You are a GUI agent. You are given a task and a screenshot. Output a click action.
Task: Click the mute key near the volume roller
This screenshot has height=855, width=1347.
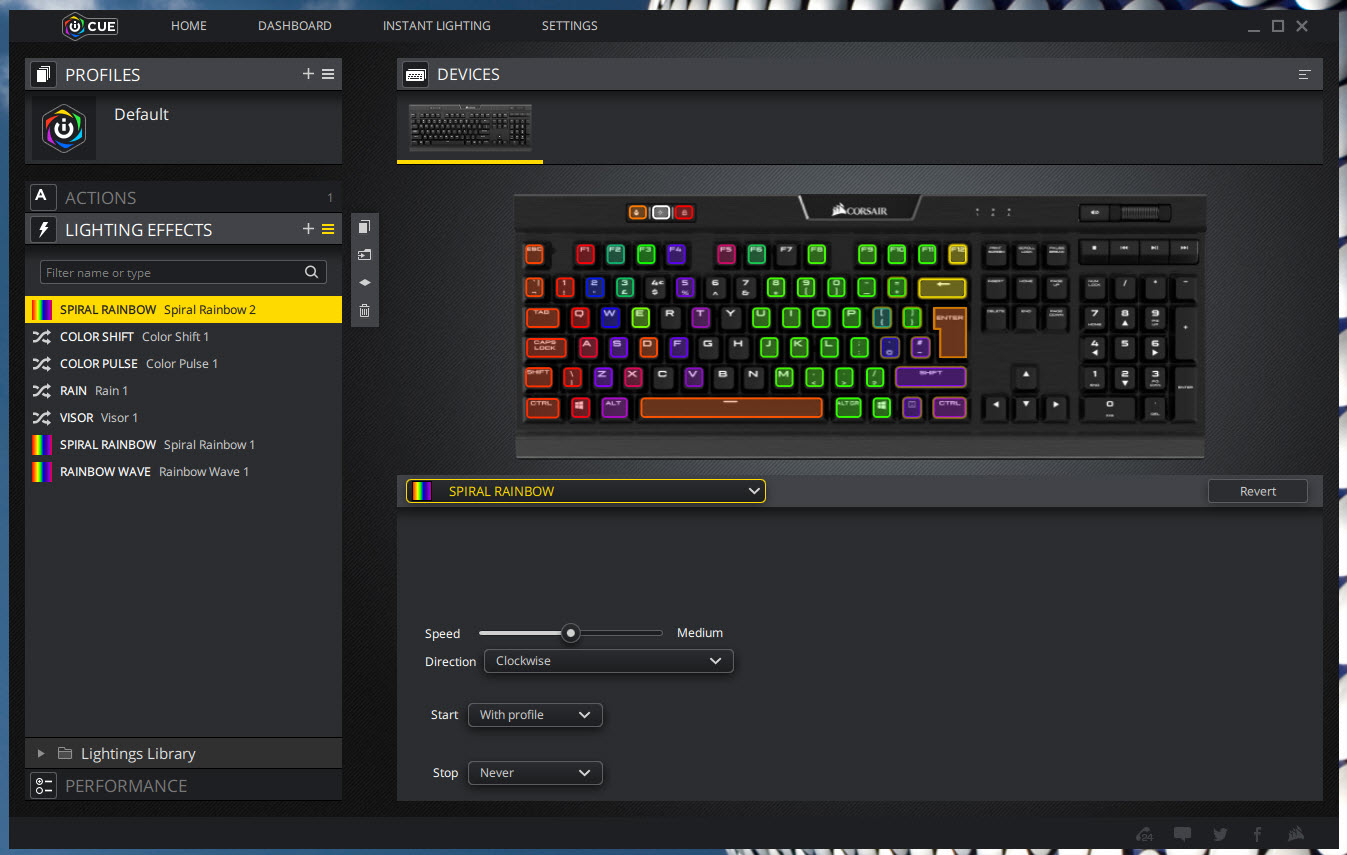[x=1094, y=212]
